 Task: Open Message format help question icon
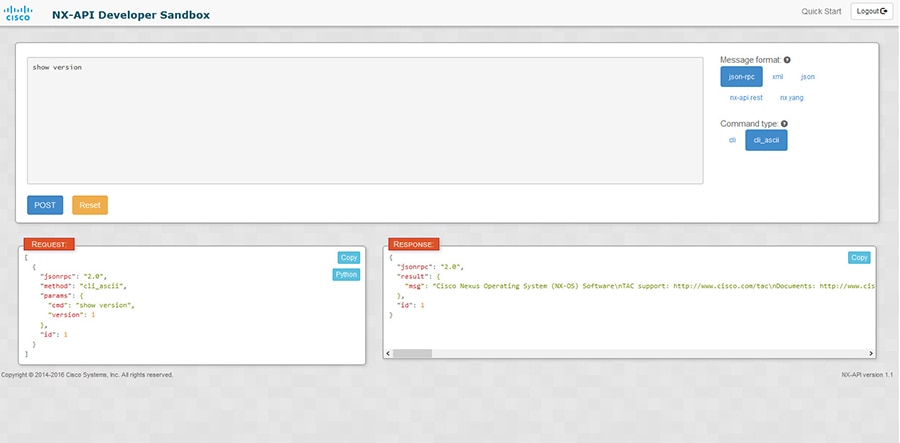[x=787, y=60]
